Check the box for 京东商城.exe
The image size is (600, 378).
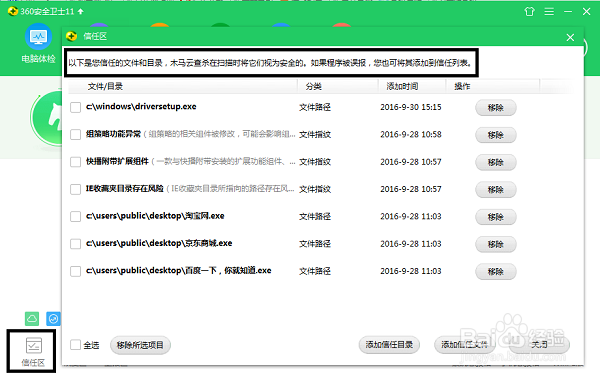[x=75, y=244]
